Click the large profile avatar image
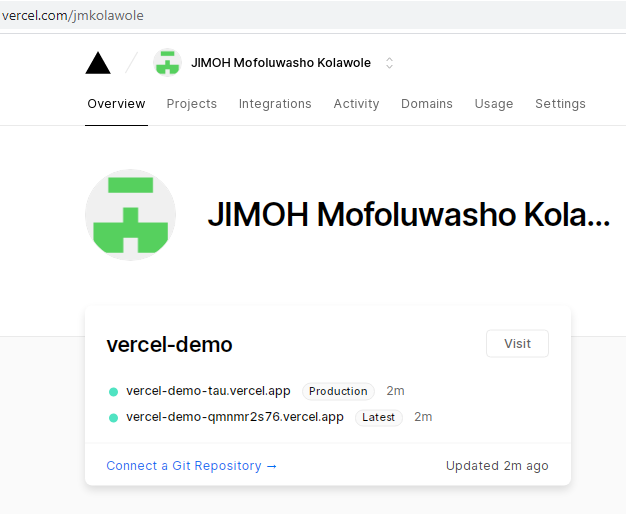This screenshot has height=514, width=626. (131, 215)
